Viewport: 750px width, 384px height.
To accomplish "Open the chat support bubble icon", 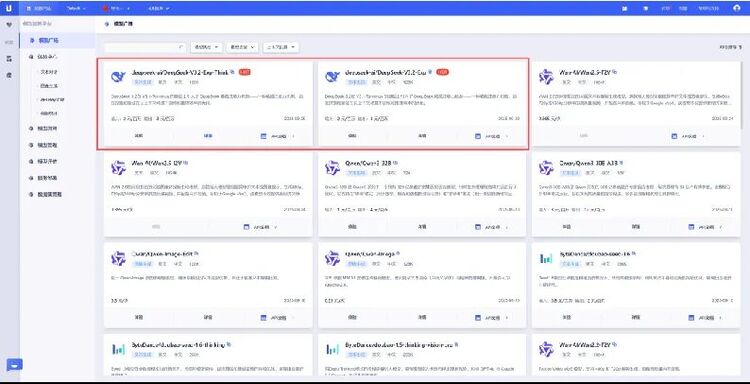I will [x=14, y=365].
